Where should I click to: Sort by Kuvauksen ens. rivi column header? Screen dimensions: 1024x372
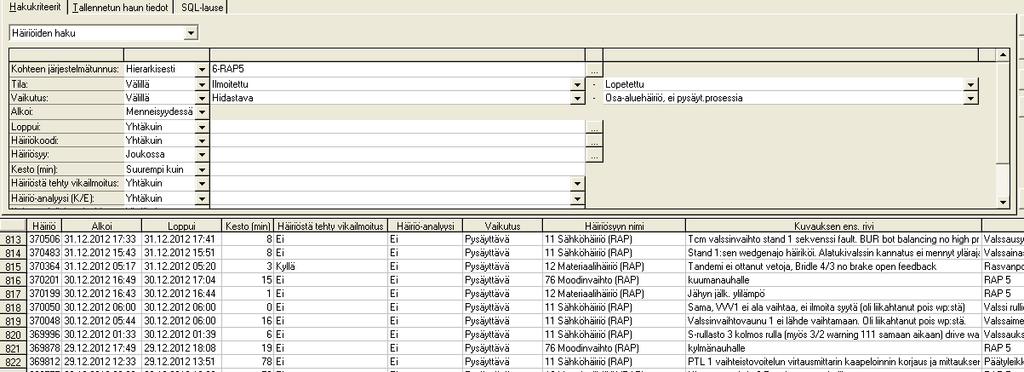(x=833, y=225)
